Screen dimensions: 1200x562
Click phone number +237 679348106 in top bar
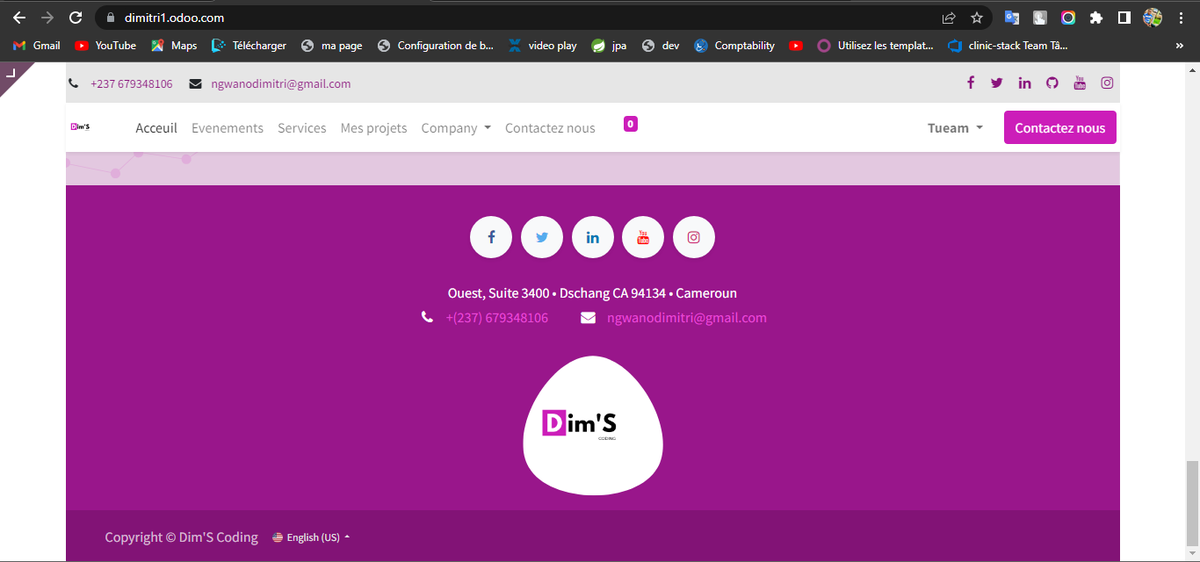click(x=131, y=84)
